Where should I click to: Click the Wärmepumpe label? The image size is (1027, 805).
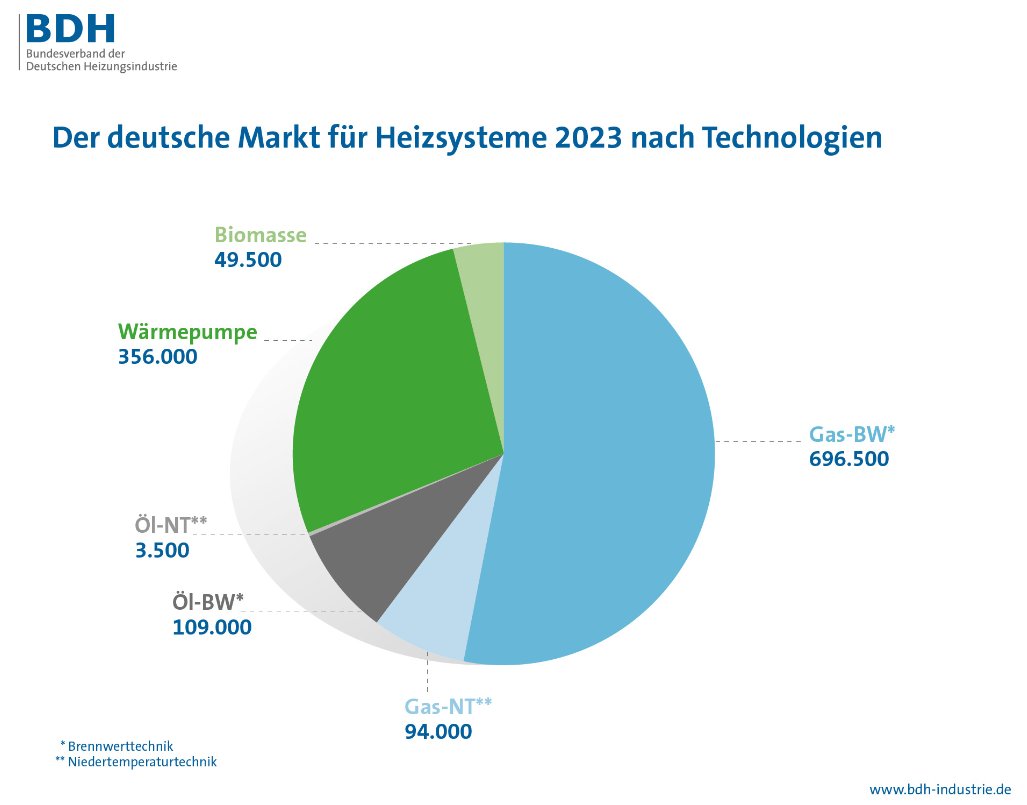coord(188,332)
